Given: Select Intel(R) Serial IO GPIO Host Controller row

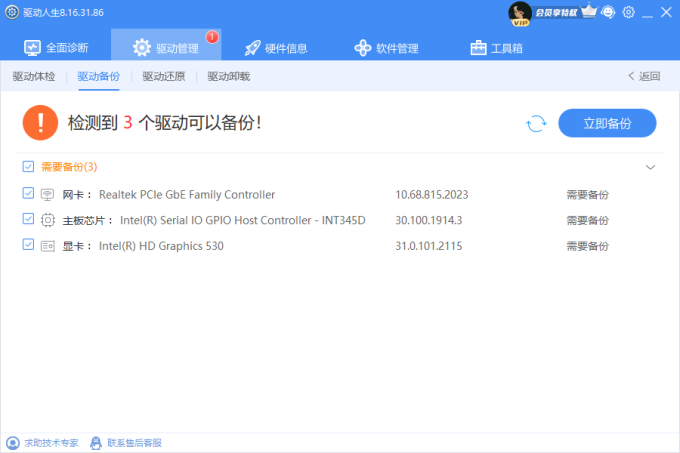Looking at the screenshot, I should 243,220.
